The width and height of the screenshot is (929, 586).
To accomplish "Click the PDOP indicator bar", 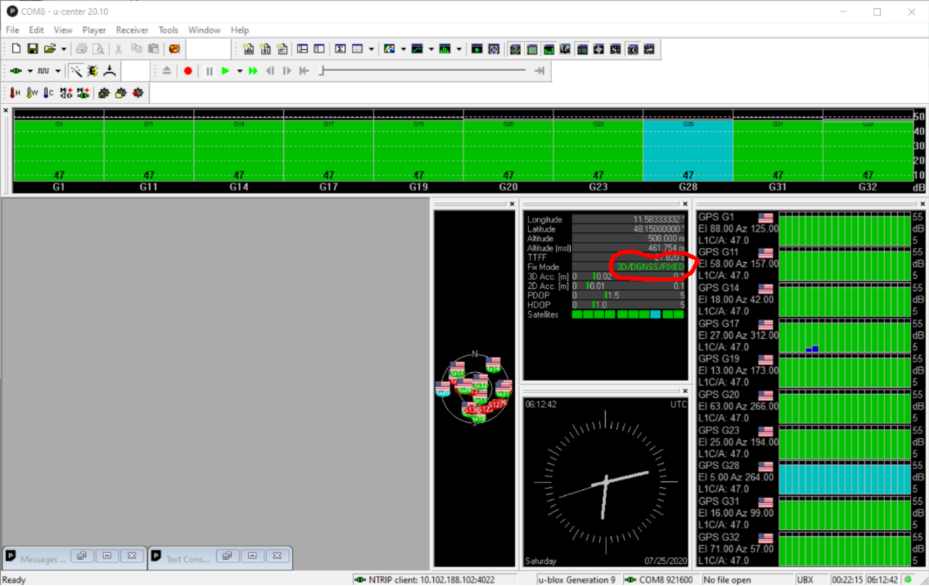I will (x=628, y=296).
